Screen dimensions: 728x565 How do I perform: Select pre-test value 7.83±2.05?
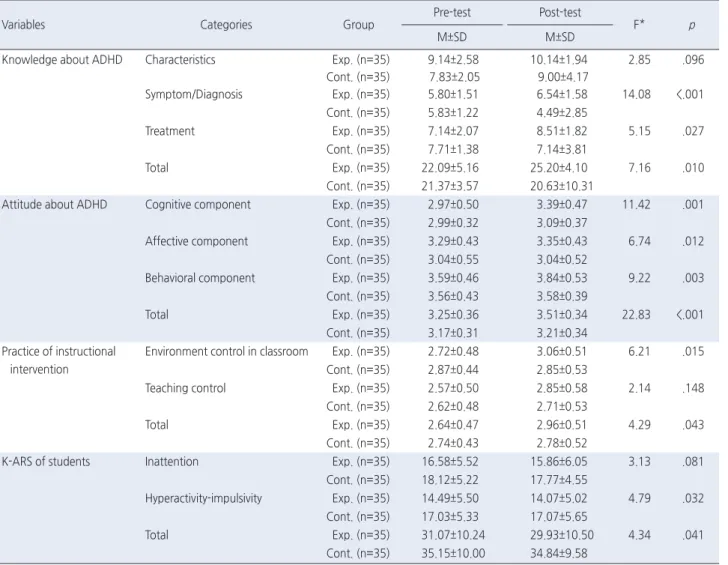(454, 77)
